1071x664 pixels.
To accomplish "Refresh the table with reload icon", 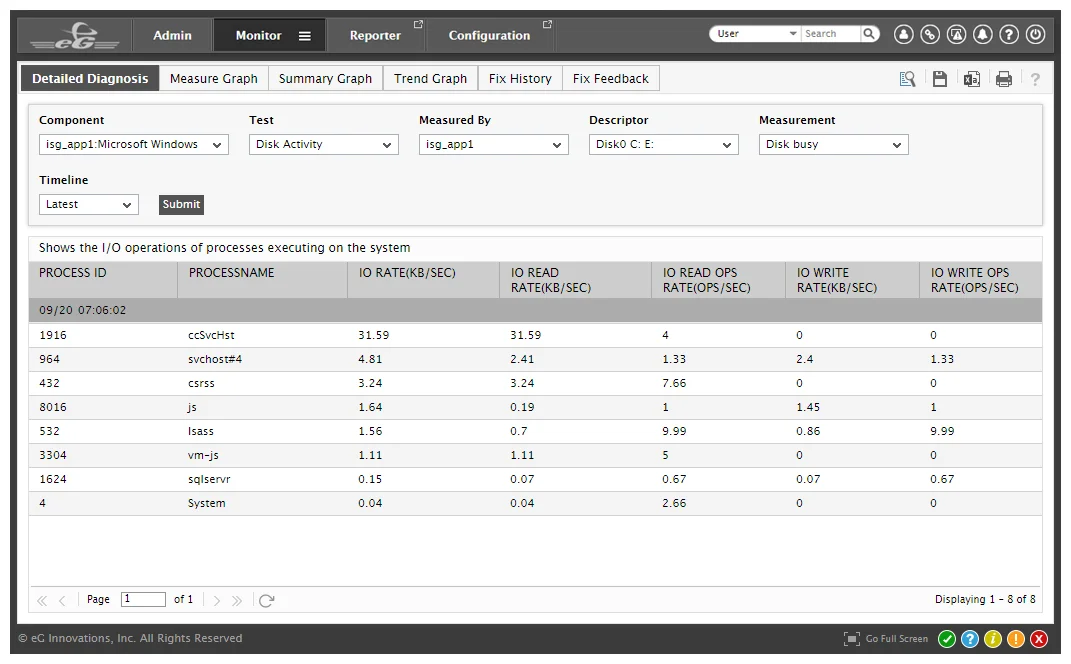I will (x=266, y=600).
